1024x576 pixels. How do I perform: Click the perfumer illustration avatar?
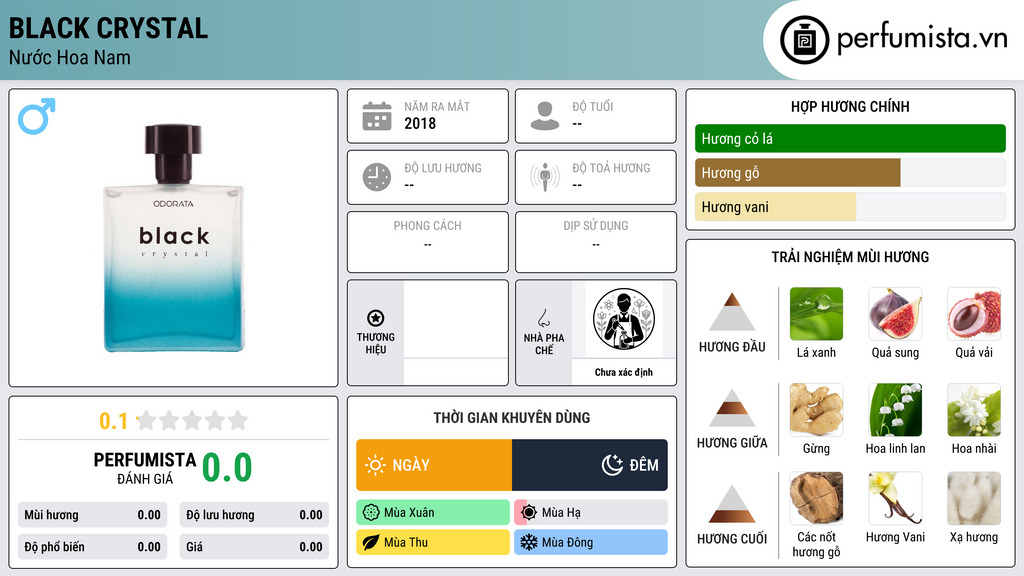point(624,319)
